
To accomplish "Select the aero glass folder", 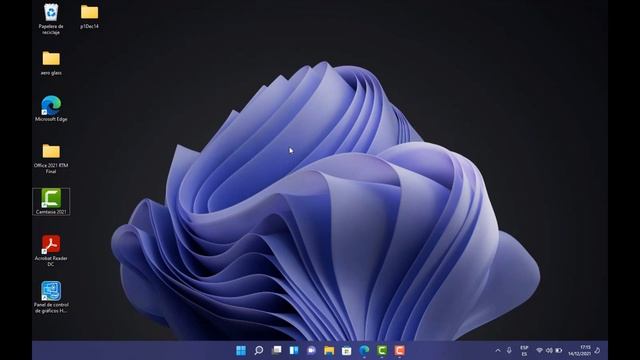I will pyautogui.click(x=51, y=63).
